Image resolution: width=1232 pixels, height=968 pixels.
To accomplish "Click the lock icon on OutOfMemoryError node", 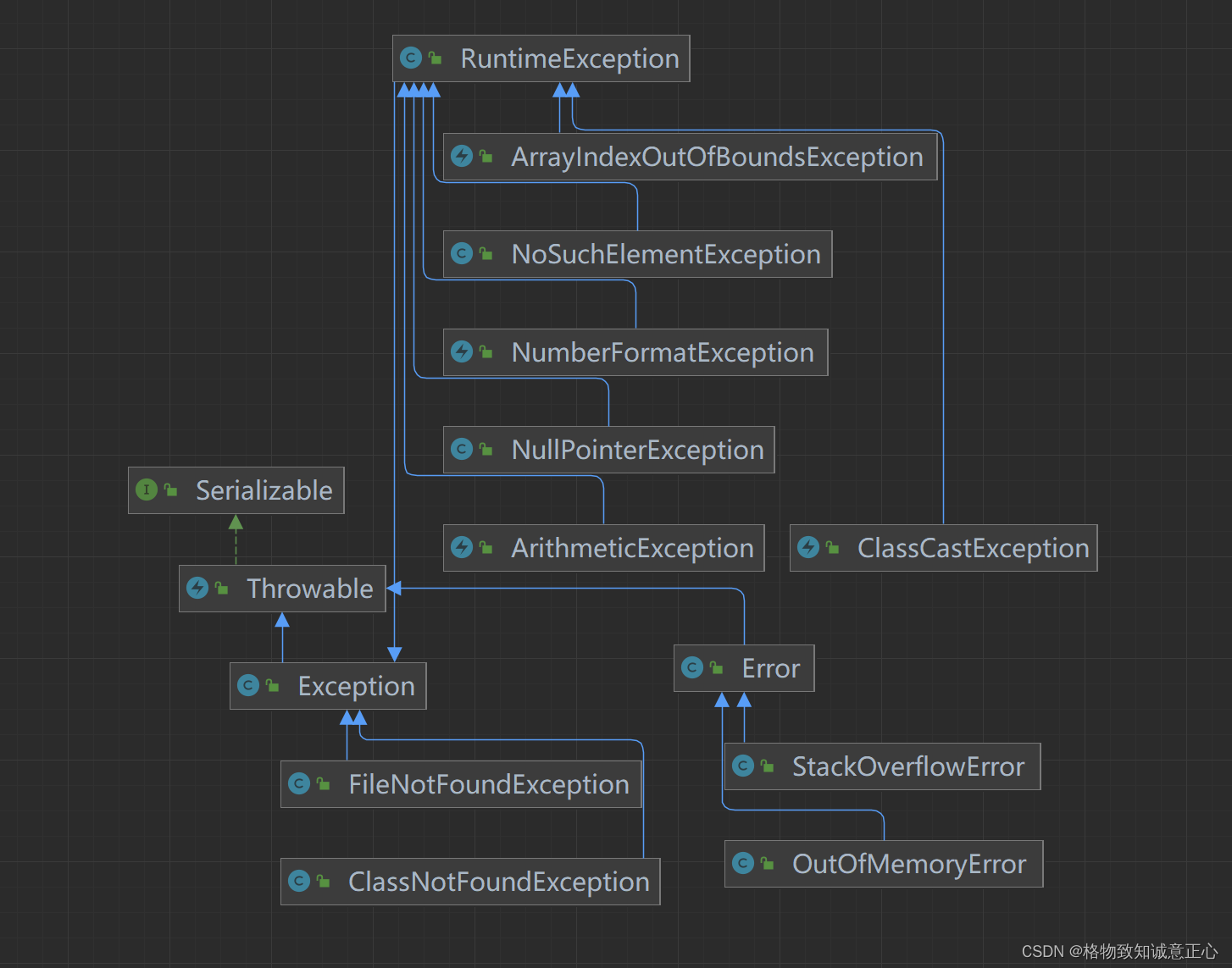I will [x=767, y=863].
